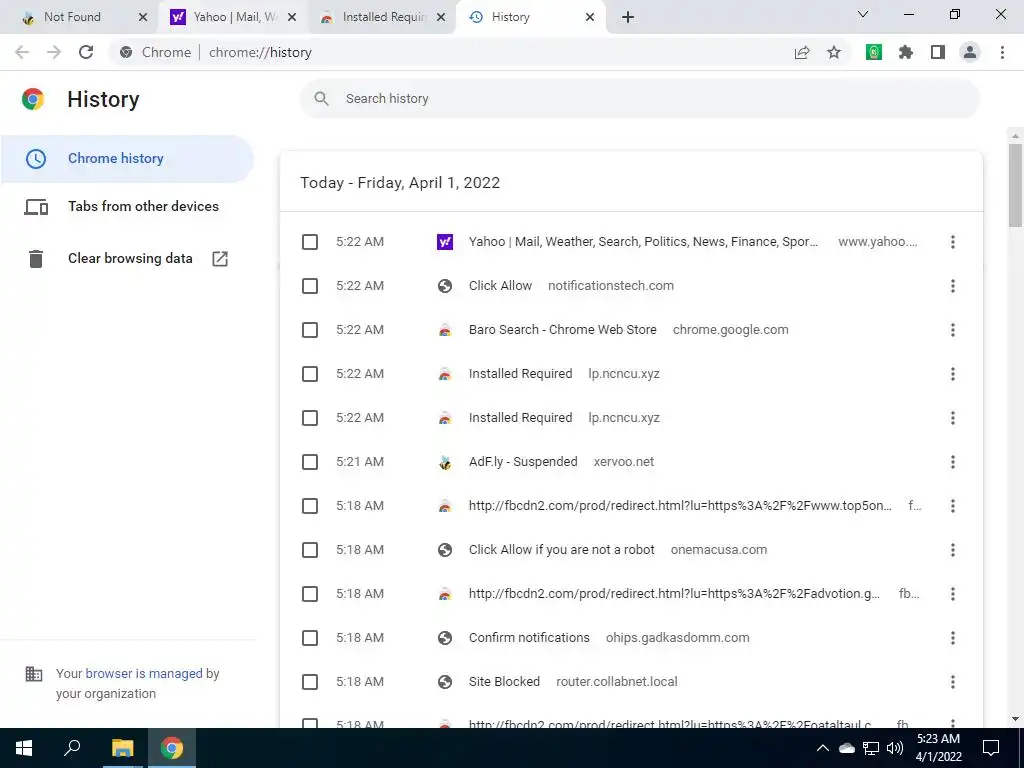The width and height of the screenshot is (1024, 768).
Task: Click the Chrome history clock icon
Action: (36, 159)
